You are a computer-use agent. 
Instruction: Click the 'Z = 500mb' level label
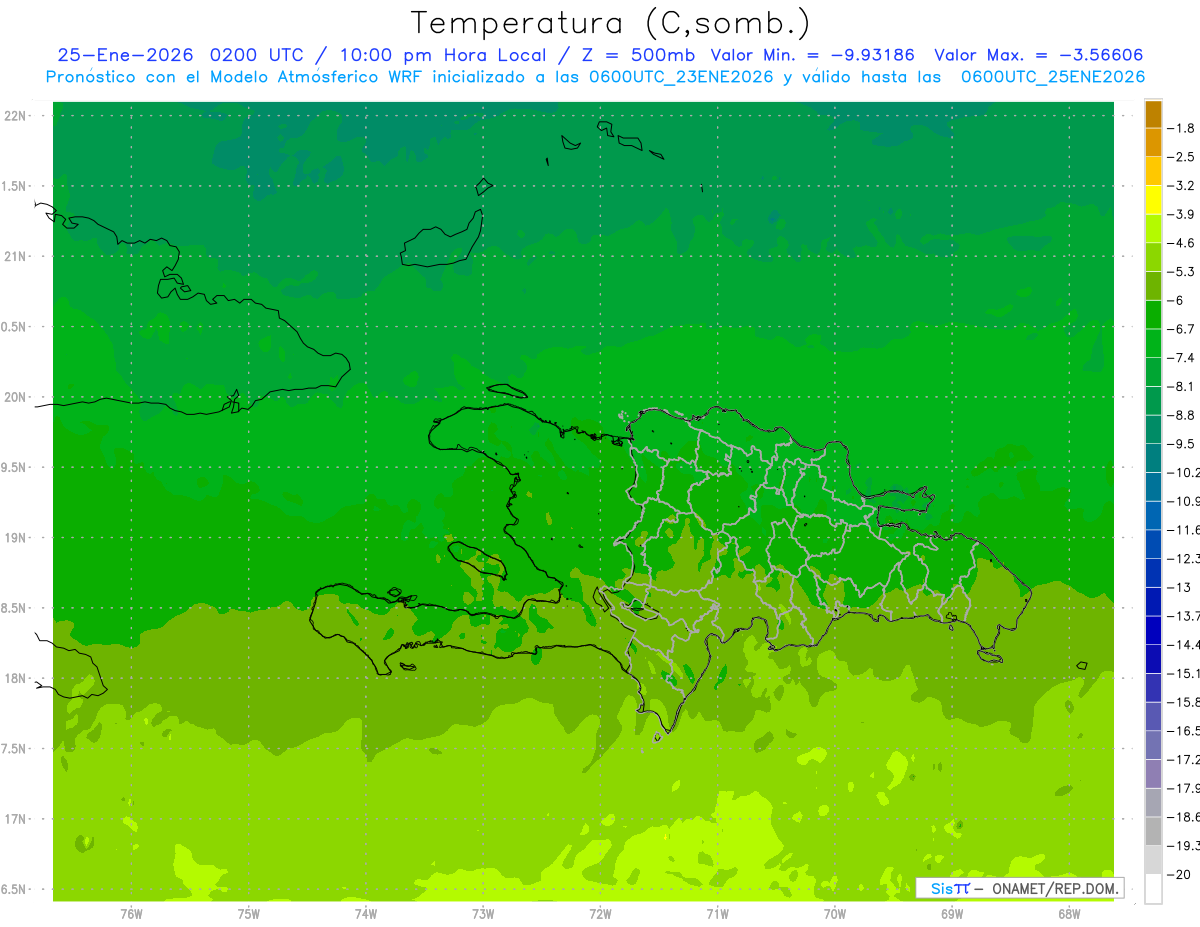click(639, 55)
